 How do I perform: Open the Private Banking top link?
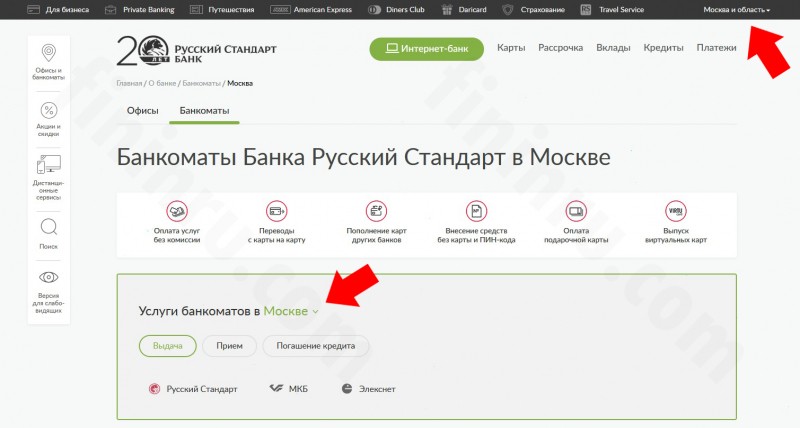(x=148, y=10)
